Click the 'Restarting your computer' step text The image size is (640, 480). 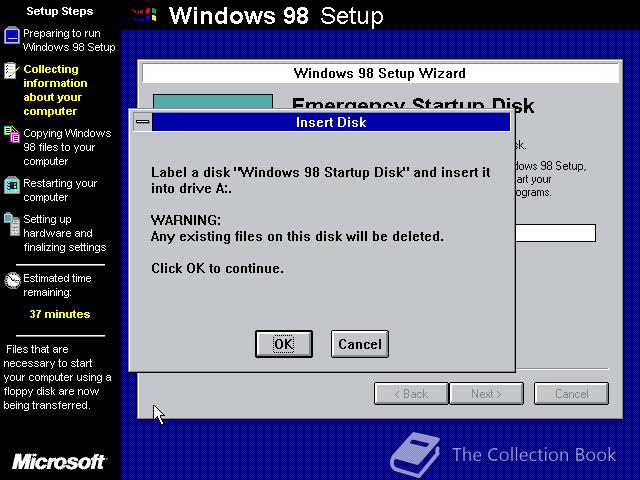pos(60,190)
